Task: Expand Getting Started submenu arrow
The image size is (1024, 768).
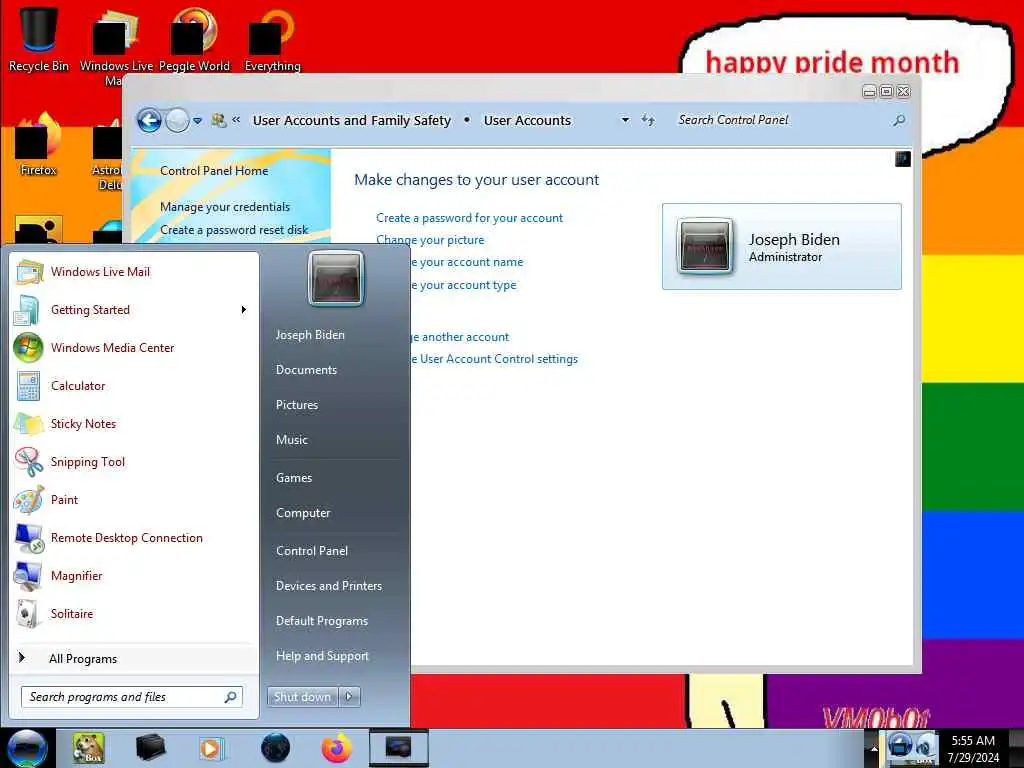Action: point(244,310)
